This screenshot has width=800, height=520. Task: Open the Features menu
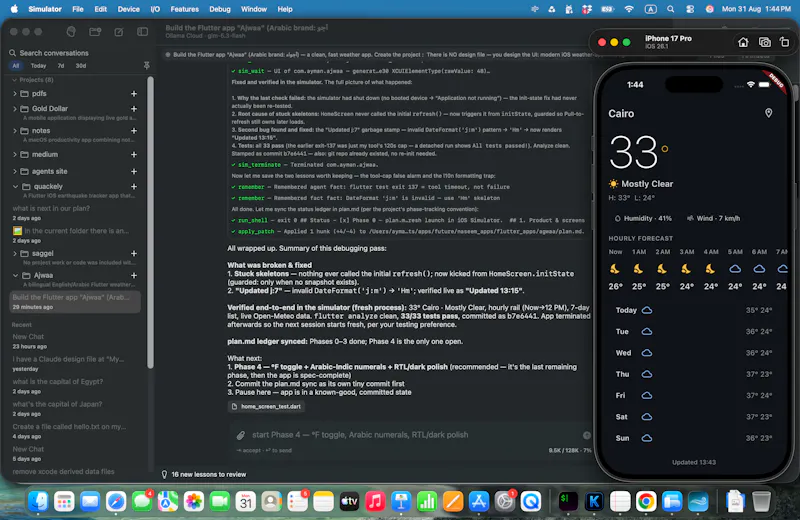click(x=184, y=9)
